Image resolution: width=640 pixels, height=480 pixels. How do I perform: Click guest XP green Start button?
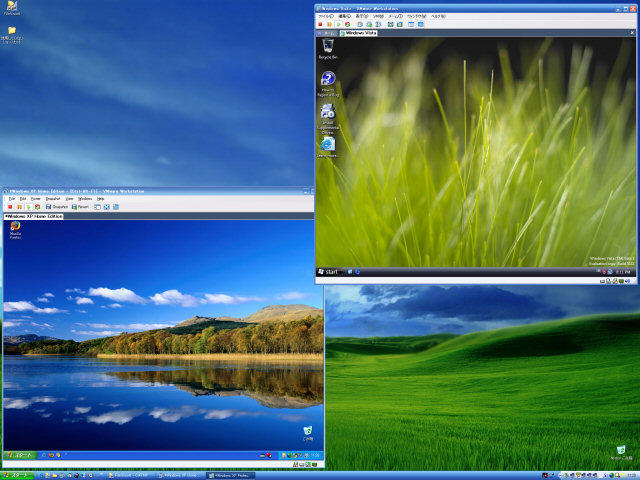click(x=20, y=455)
